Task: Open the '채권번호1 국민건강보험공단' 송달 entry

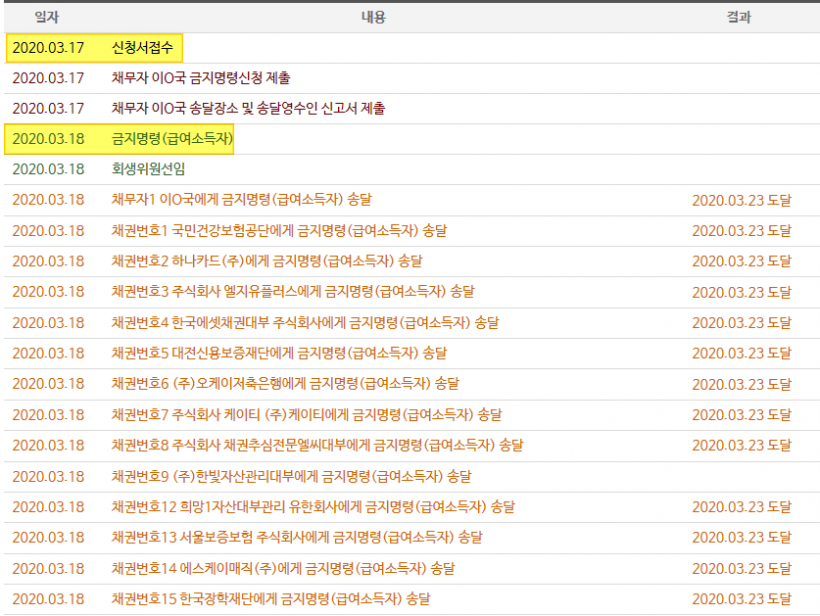Action: (279, 231)
